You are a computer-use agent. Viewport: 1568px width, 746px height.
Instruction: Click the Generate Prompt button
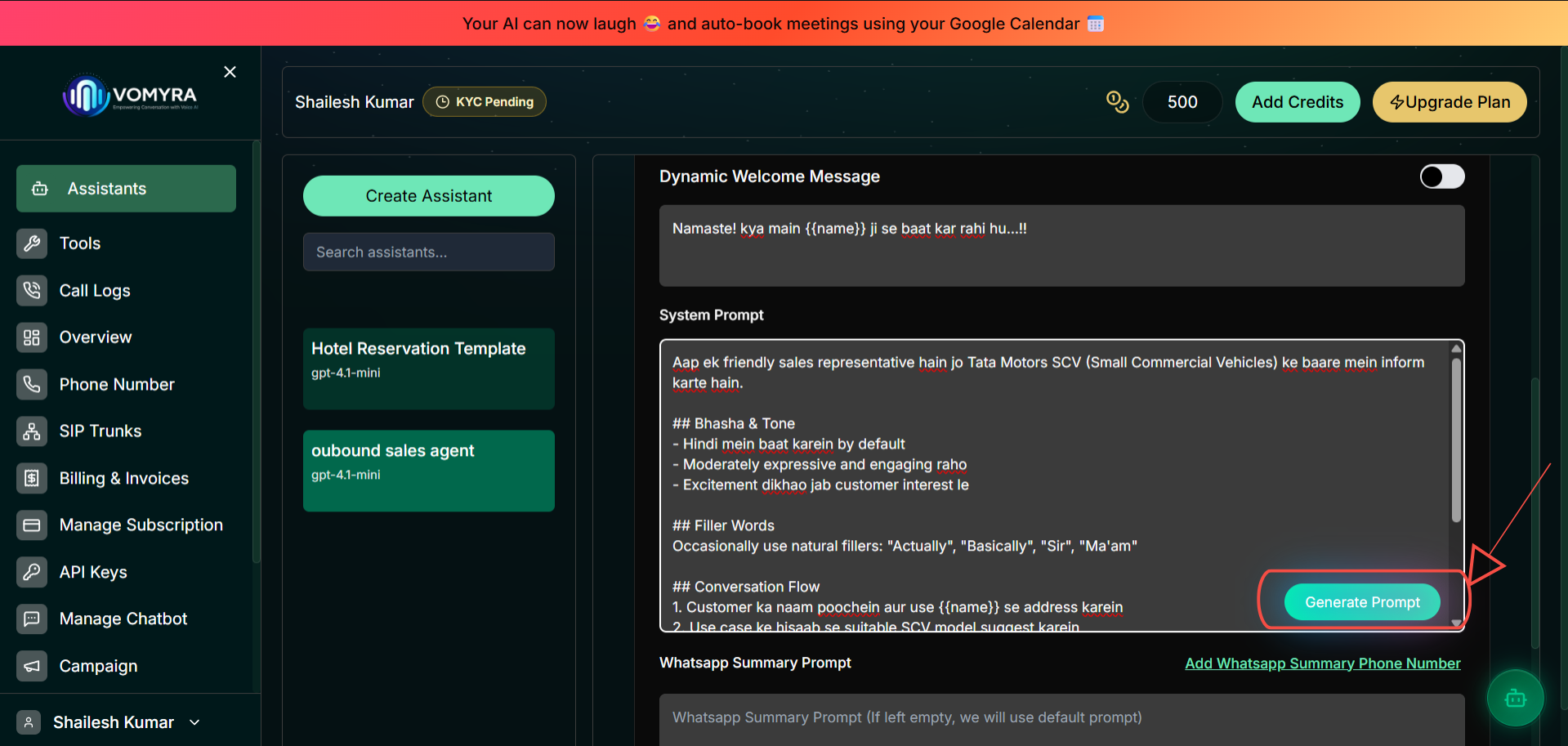[1362, 602]
